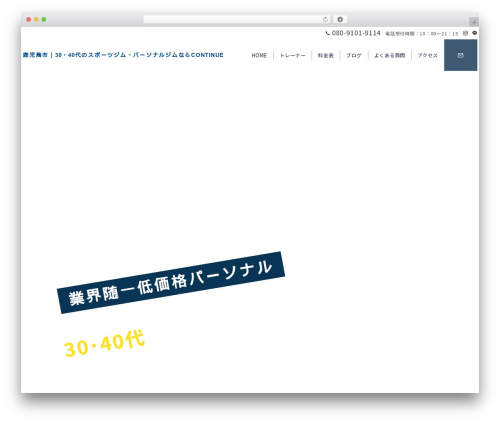Click the yellow 30・40代 heading text
Viewport: 500px width, 423px height.
[x=104, y=343]
